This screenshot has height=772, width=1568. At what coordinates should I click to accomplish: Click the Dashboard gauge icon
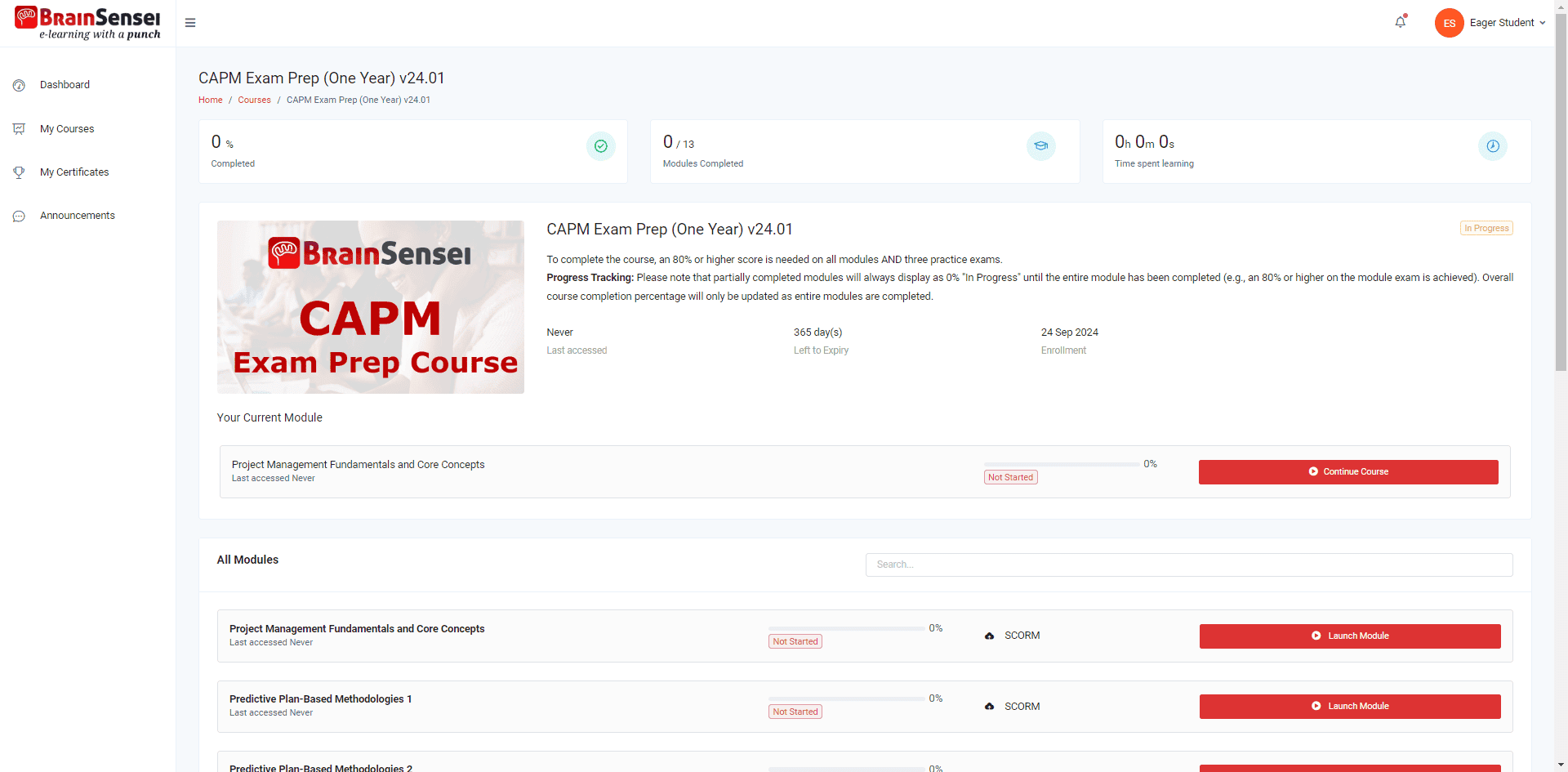point(20,85)
